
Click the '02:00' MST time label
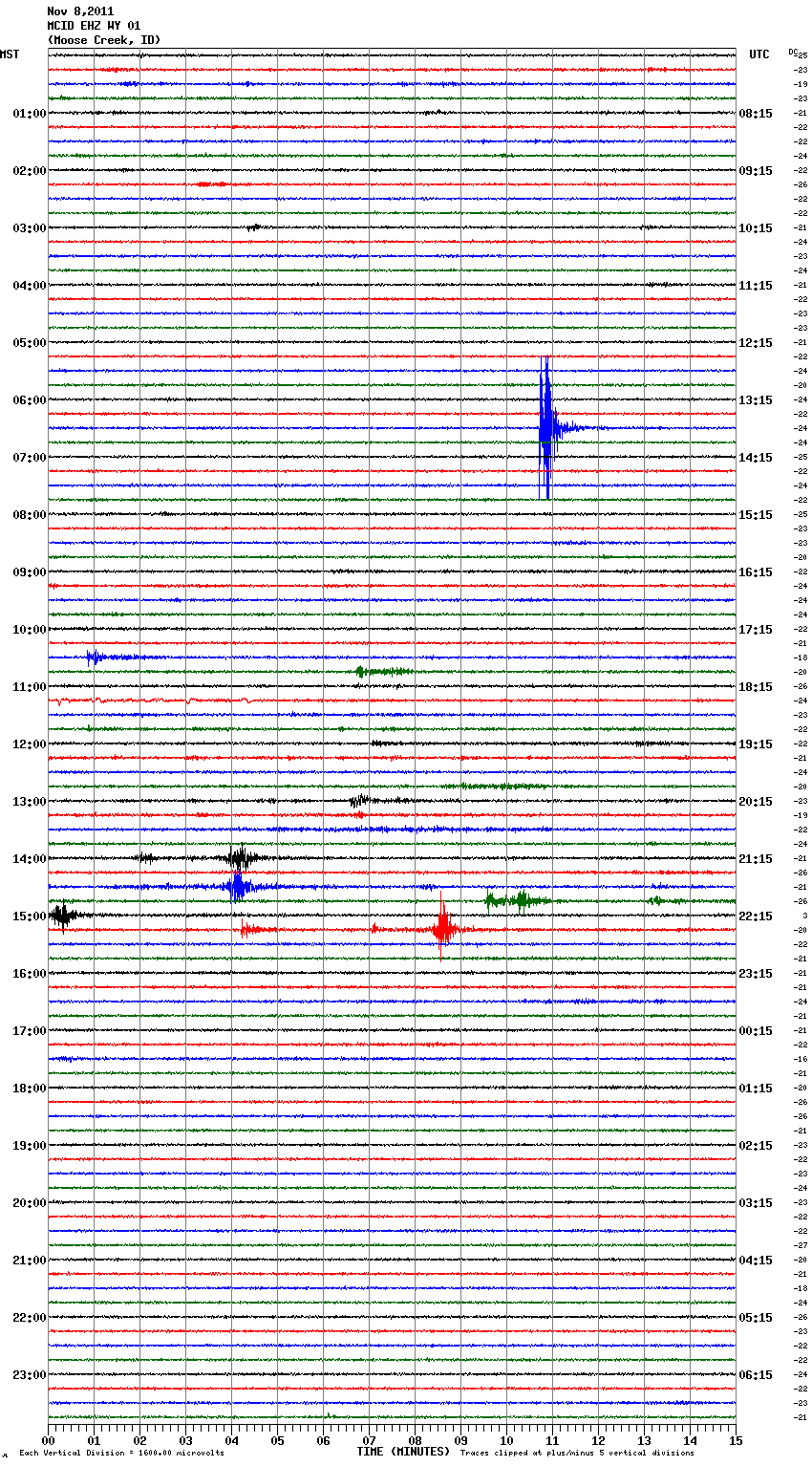click(x=30, y=171)
